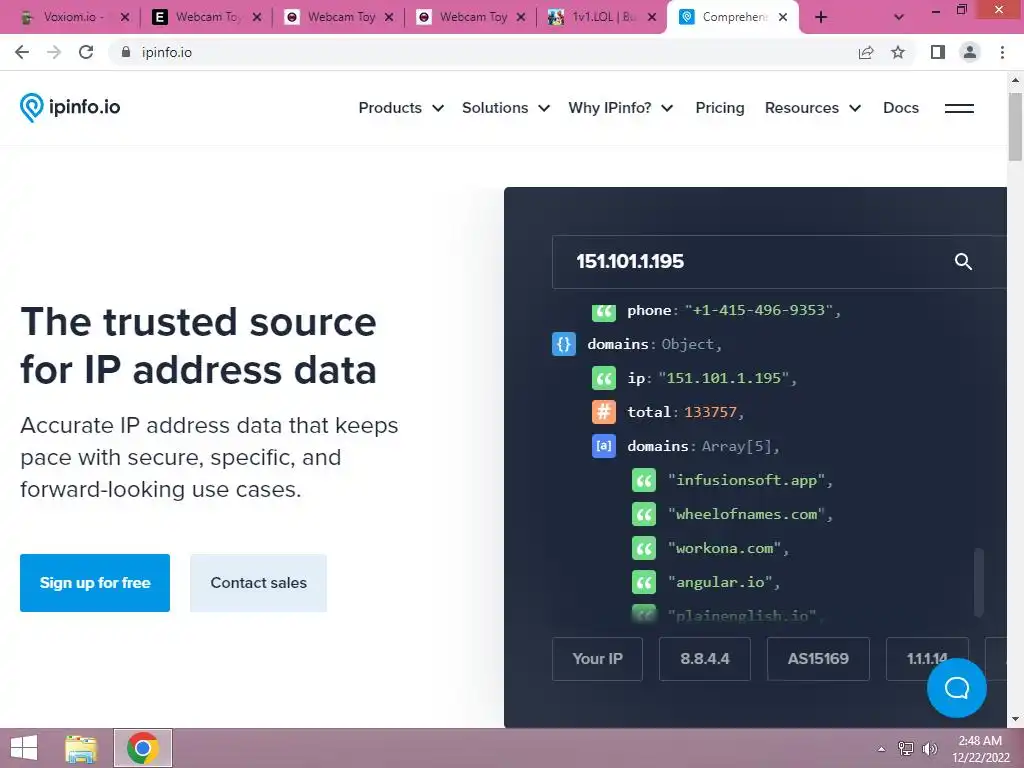Open Chrome three-dot menu
Screen dimensions: 1024x768
pyautogui.click(x=1002, y=52)
